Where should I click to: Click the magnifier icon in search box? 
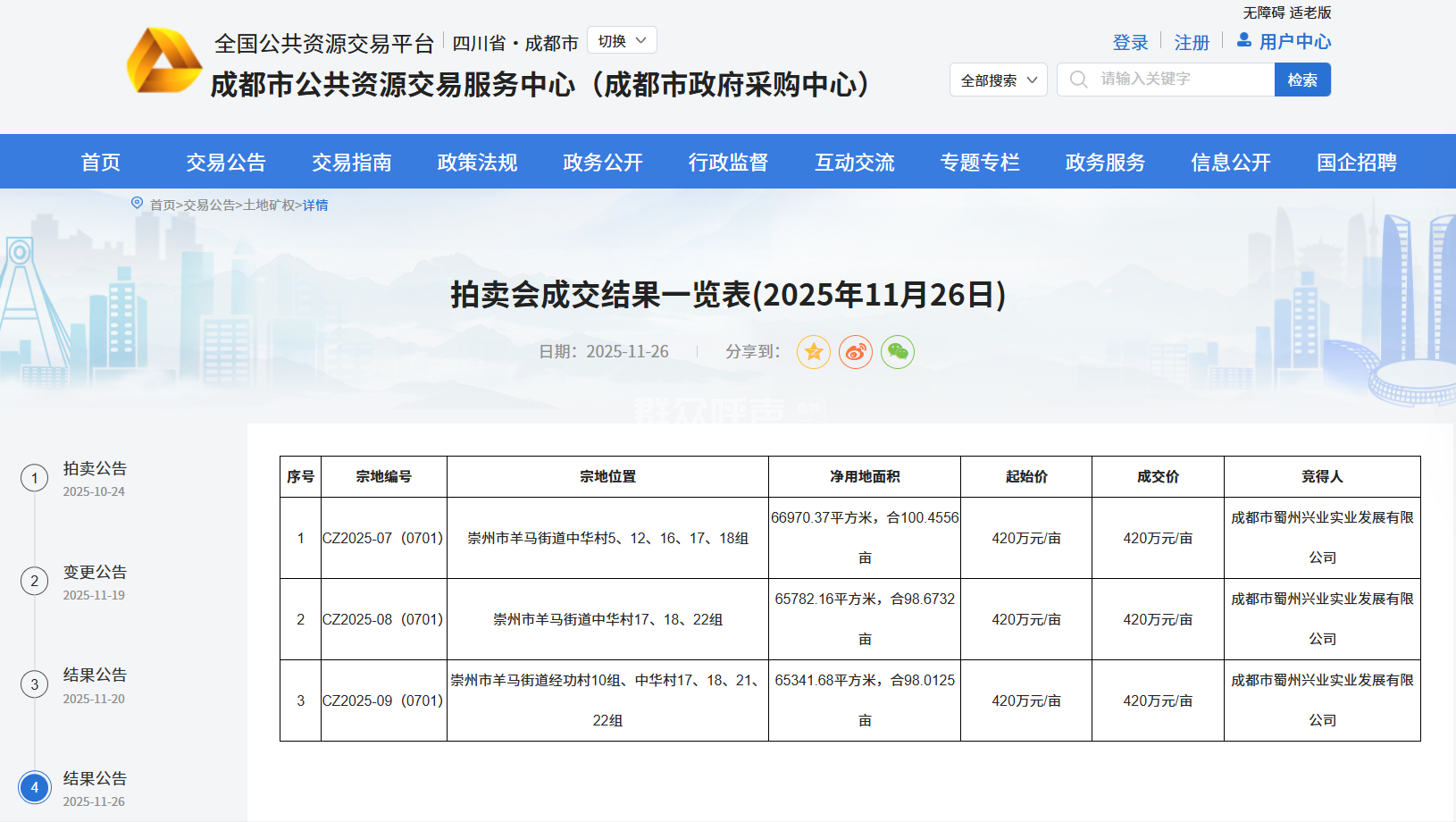pyautogui.click(x=1078, y=80)
